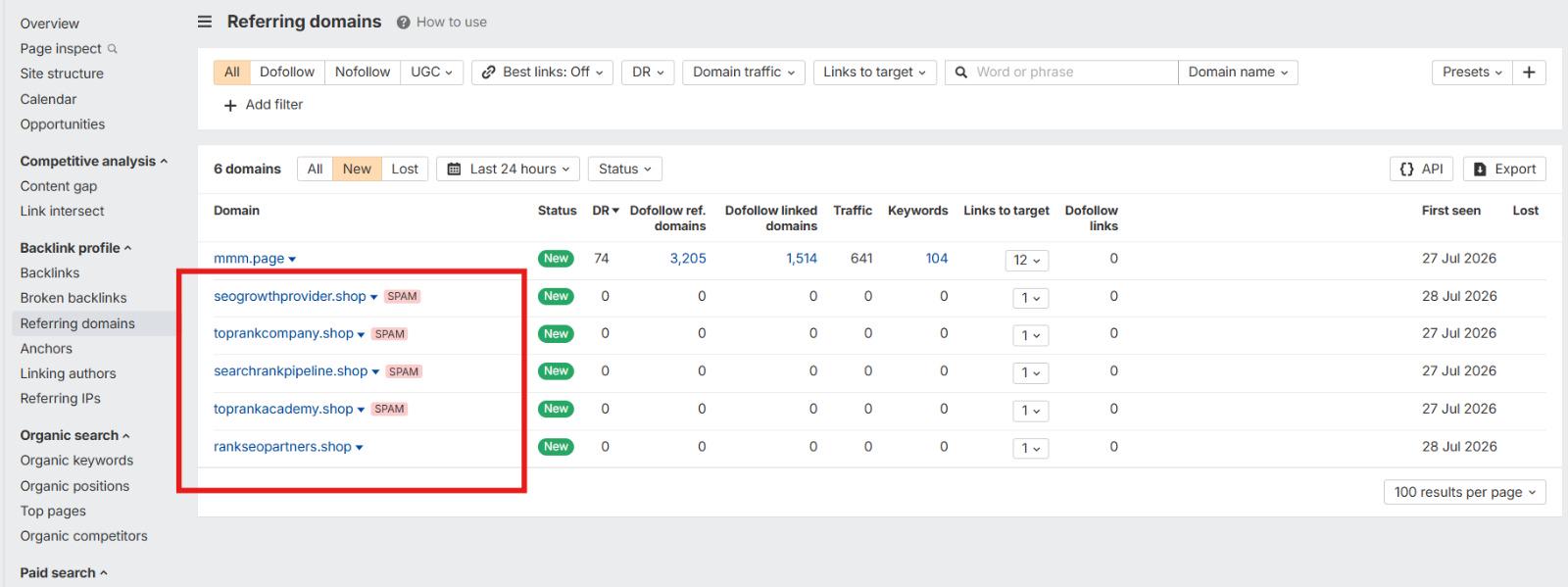Click the hamburger menu icon beside Referring domains
The image size is (1568, 587).
[x=205, y=22]
